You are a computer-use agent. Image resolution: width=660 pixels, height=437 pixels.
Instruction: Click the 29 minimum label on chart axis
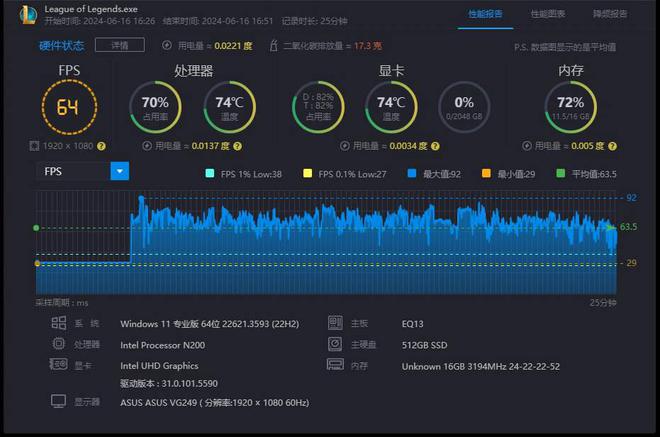click(x=631, y=263)
